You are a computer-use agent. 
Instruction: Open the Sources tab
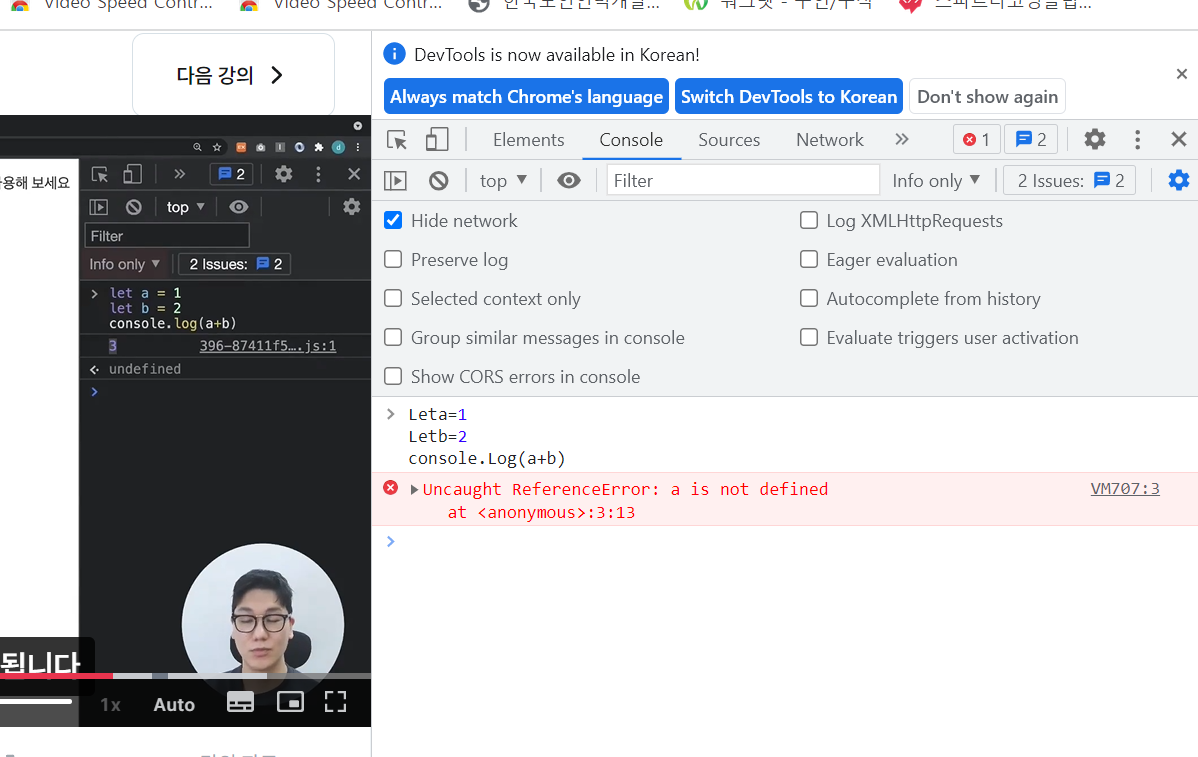[x=729, y=140]
